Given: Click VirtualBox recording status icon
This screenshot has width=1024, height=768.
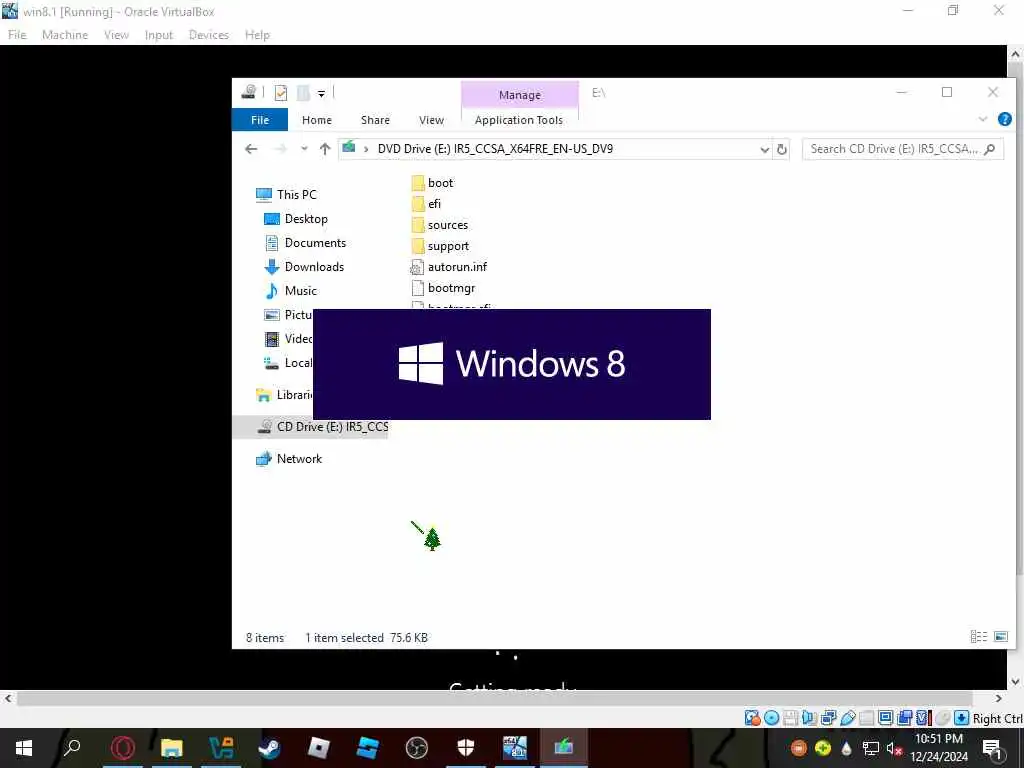Looking at the screenshot, I should pyautogui.click(x=904, y=718).
